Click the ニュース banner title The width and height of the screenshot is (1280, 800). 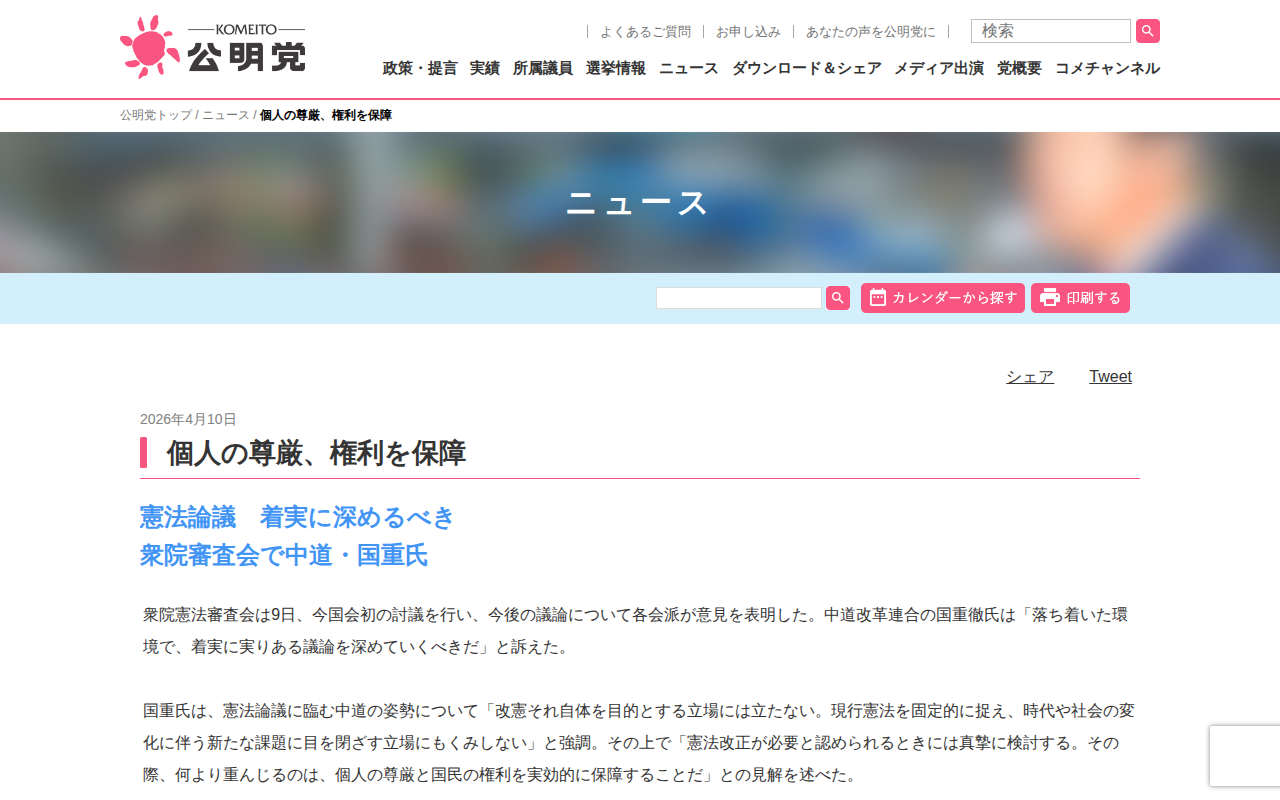(x=639, y=203)
